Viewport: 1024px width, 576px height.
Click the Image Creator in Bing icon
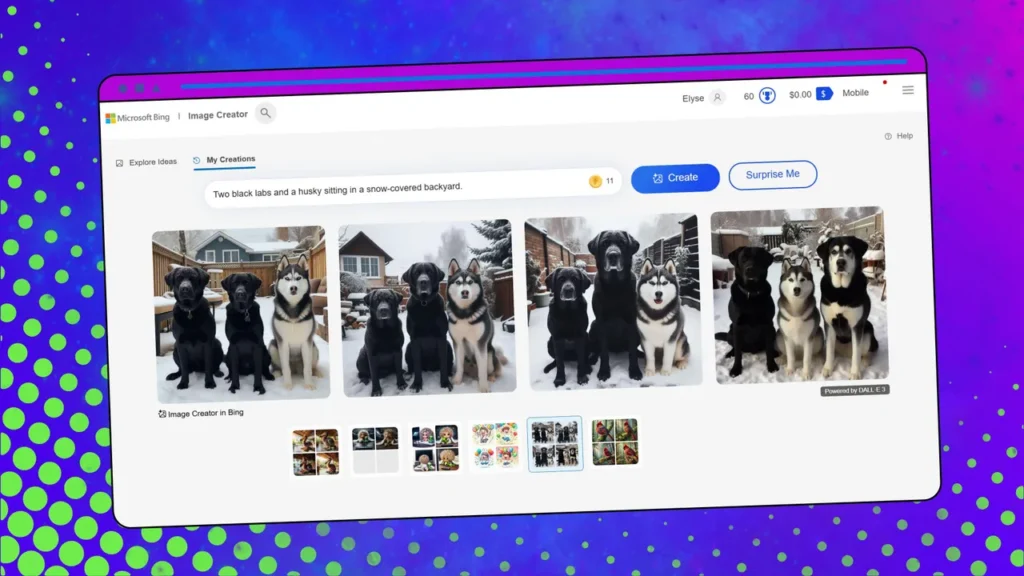[162, 413]
